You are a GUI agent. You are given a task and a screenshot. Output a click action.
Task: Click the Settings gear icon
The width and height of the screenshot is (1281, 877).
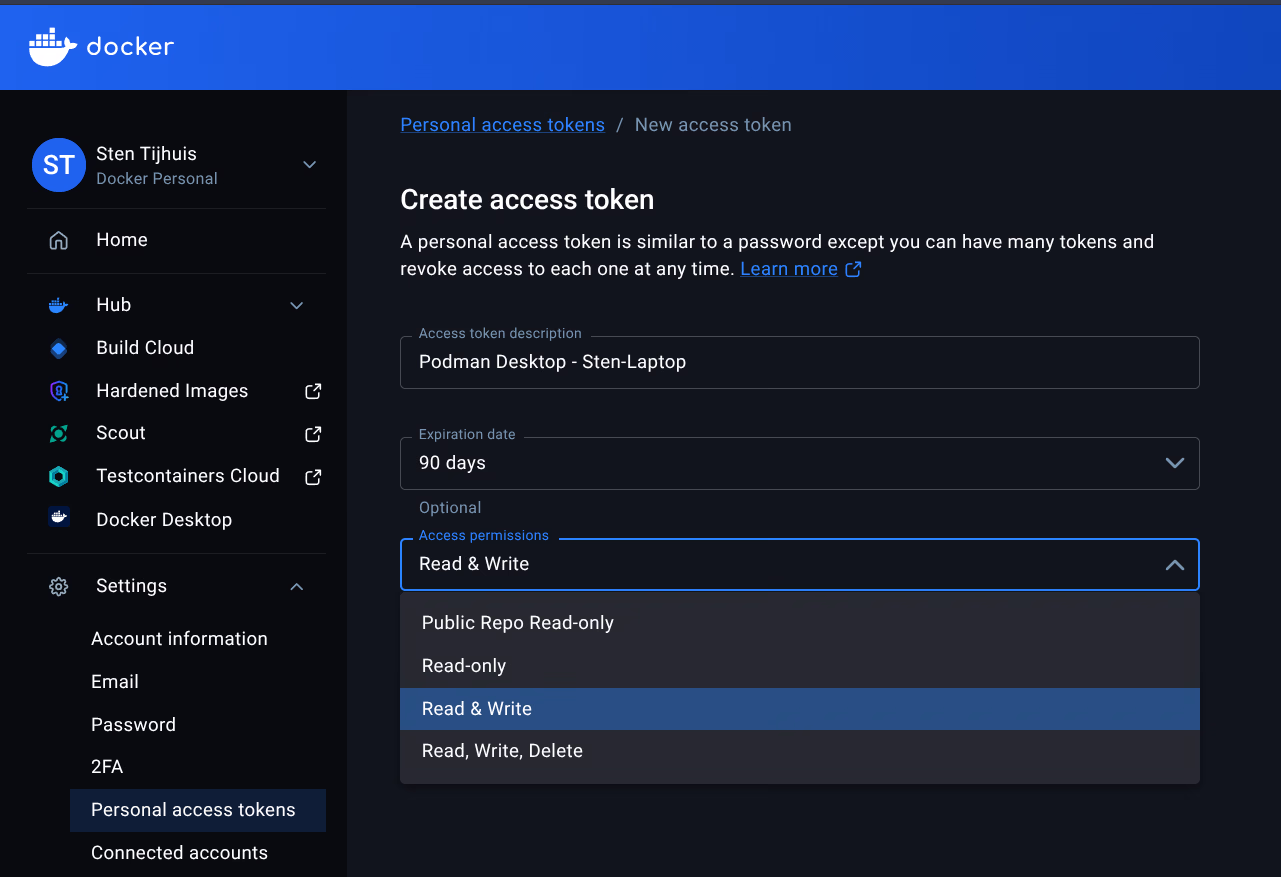click(x=59, y=586)
